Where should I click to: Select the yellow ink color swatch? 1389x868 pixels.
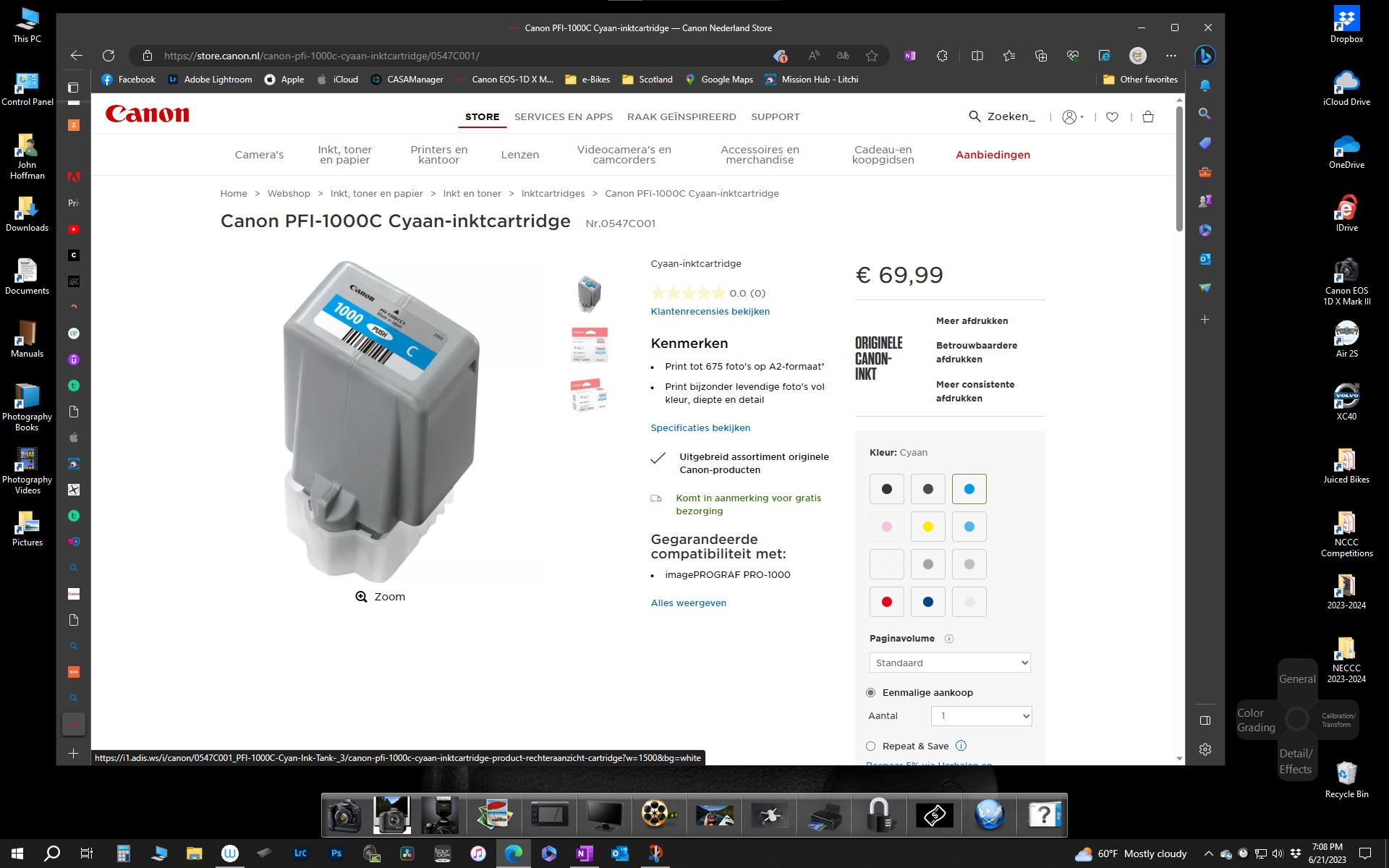(927, 527)
